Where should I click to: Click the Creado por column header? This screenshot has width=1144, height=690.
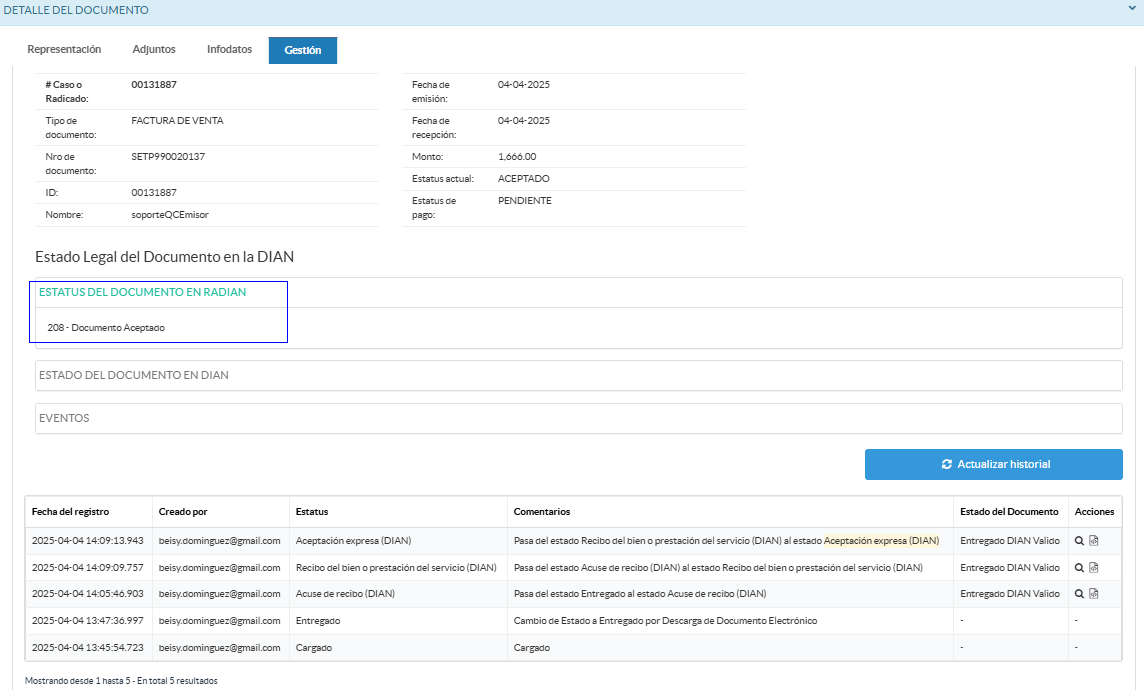pos(183,512)
